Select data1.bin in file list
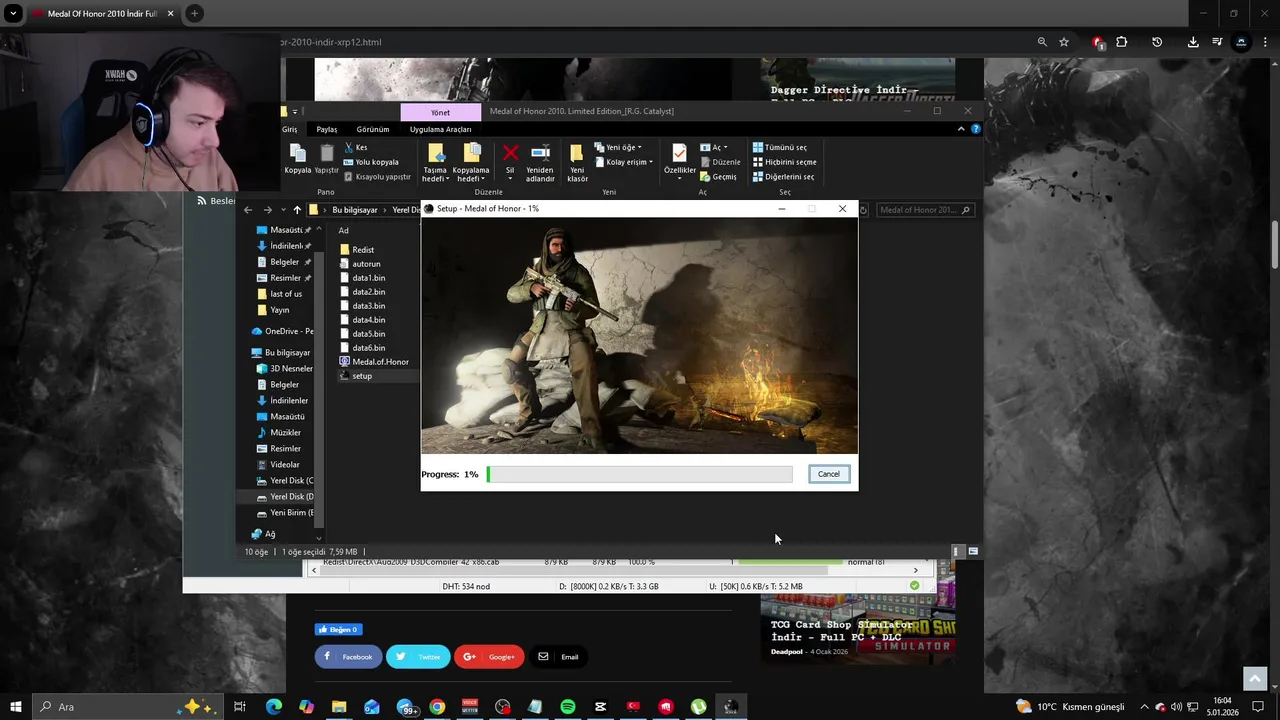1280x720 pixels. pyautogui.click(x=368, y=278)
